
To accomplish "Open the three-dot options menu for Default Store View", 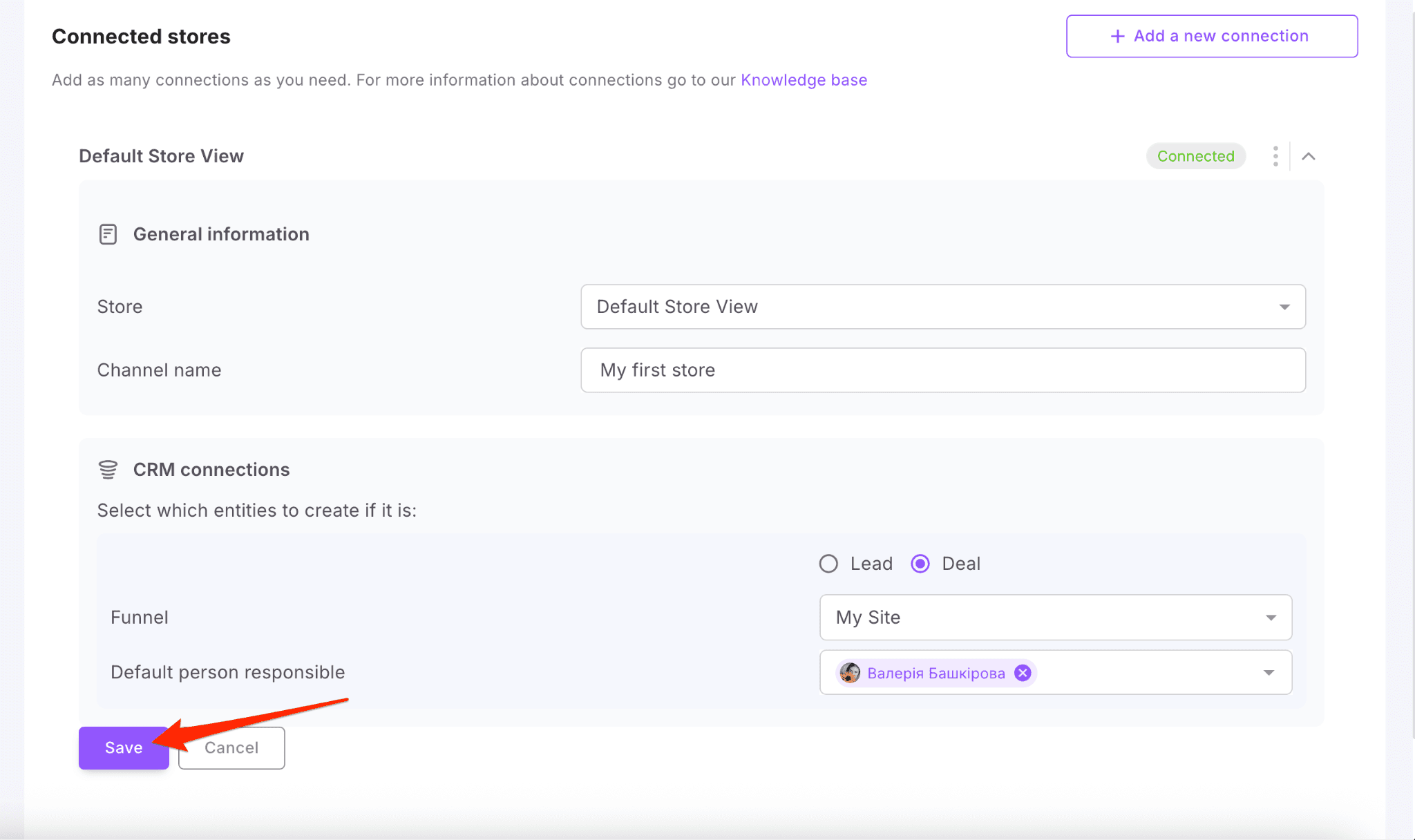I will tap(1275, 156).
